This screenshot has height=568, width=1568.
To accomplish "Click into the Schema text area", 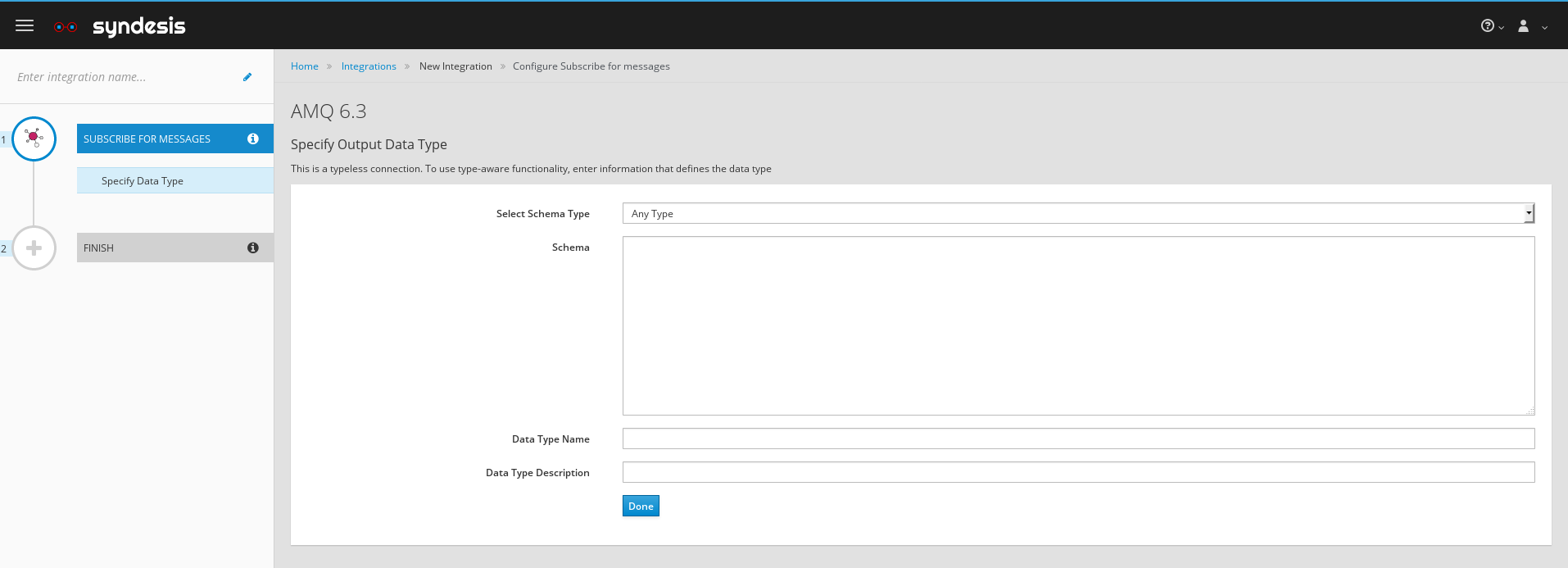I will click(x=1078, y=325).
